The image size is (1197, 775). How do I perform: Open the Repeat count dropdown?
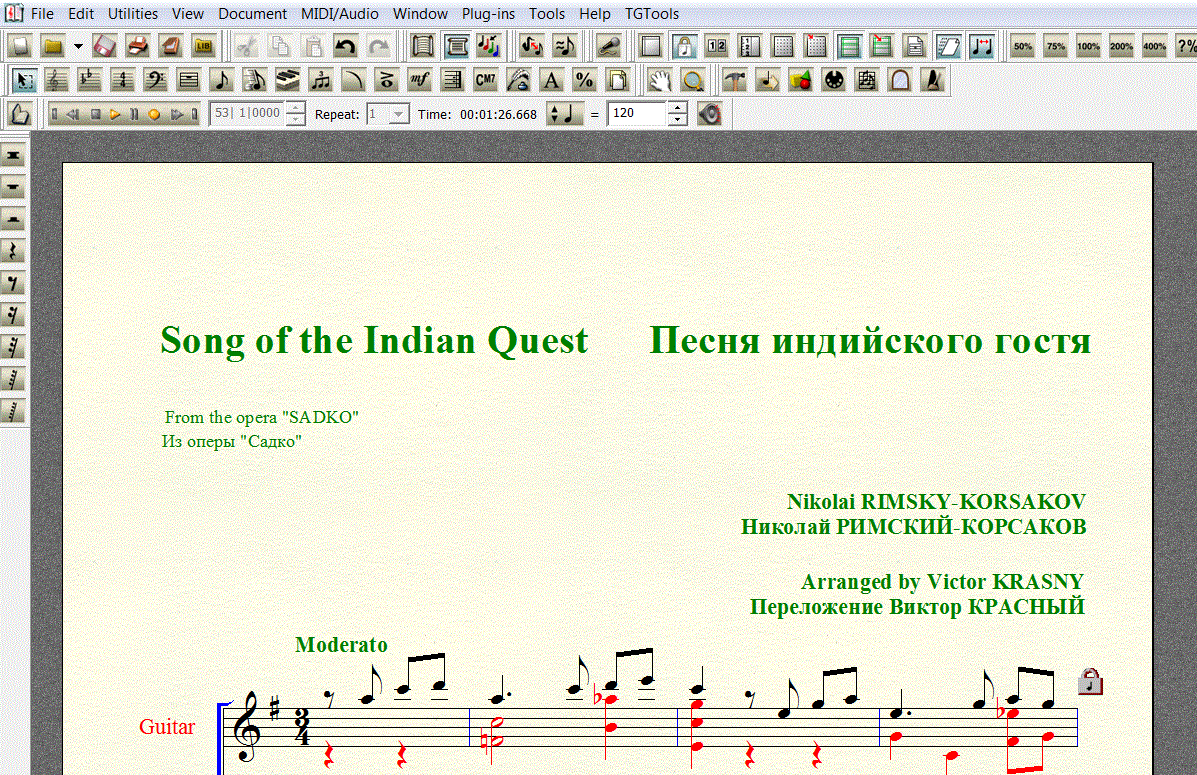(398, 115)
